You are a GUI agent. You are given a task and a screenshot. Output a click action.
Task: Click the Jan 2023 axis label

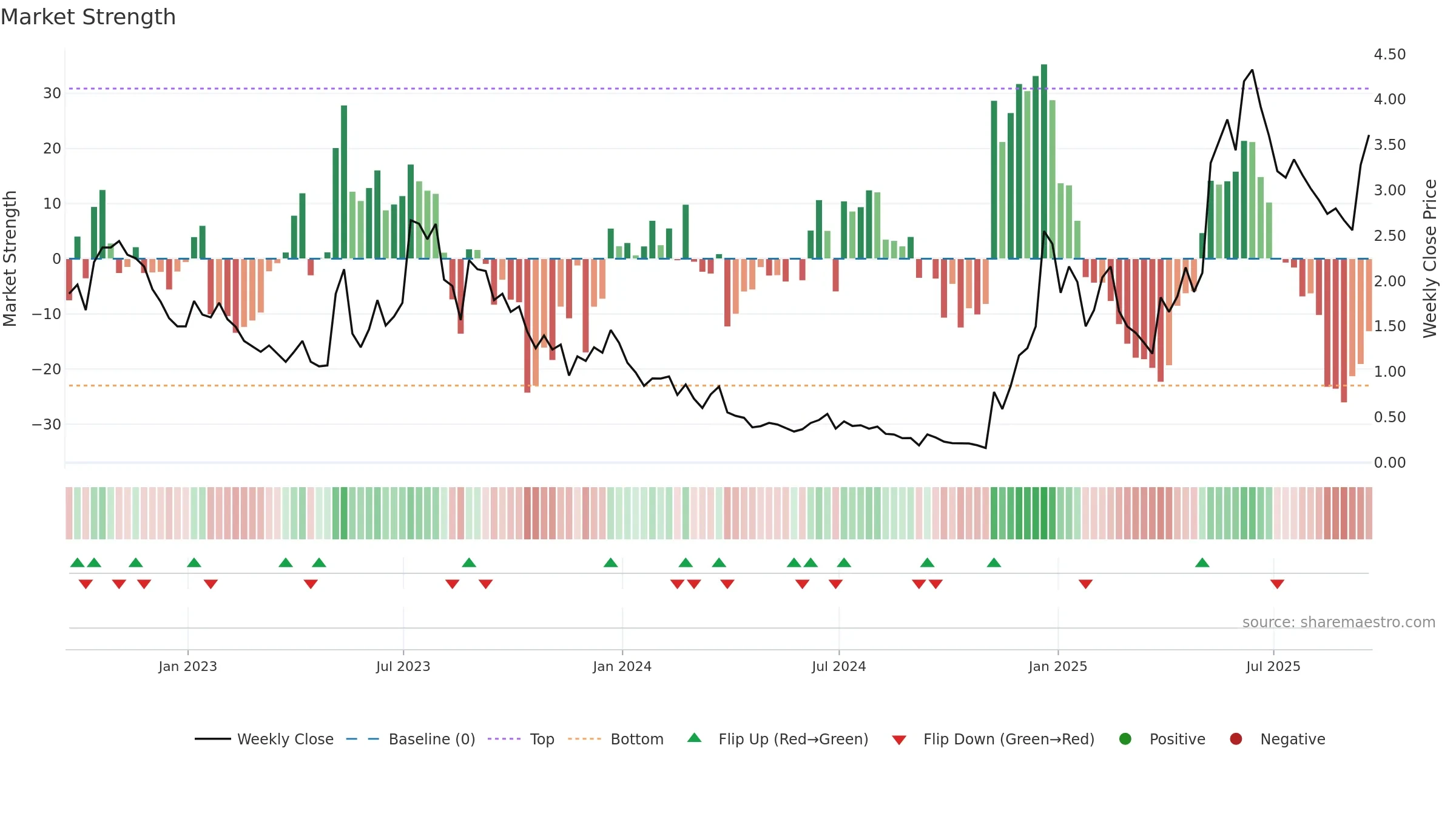coord(187,666)
